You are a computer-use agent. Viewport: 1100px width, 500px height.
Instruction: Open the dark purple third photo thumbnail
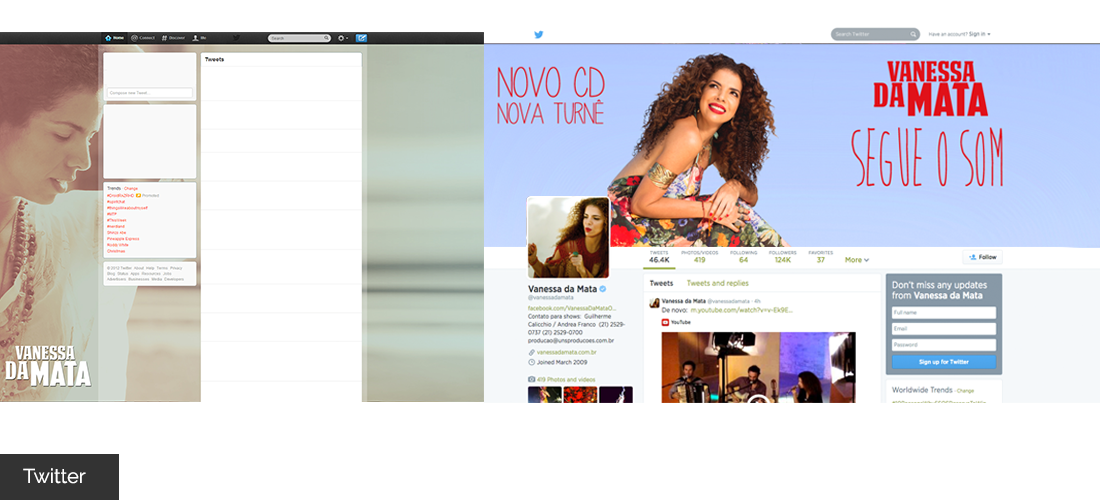pyautogui.click(x=616, y=394)
